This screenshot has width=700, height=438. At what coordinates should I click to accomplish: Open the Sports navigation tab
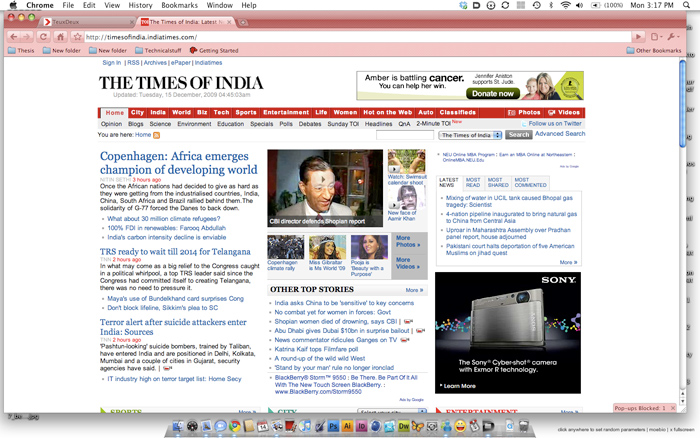click(246, 113)
